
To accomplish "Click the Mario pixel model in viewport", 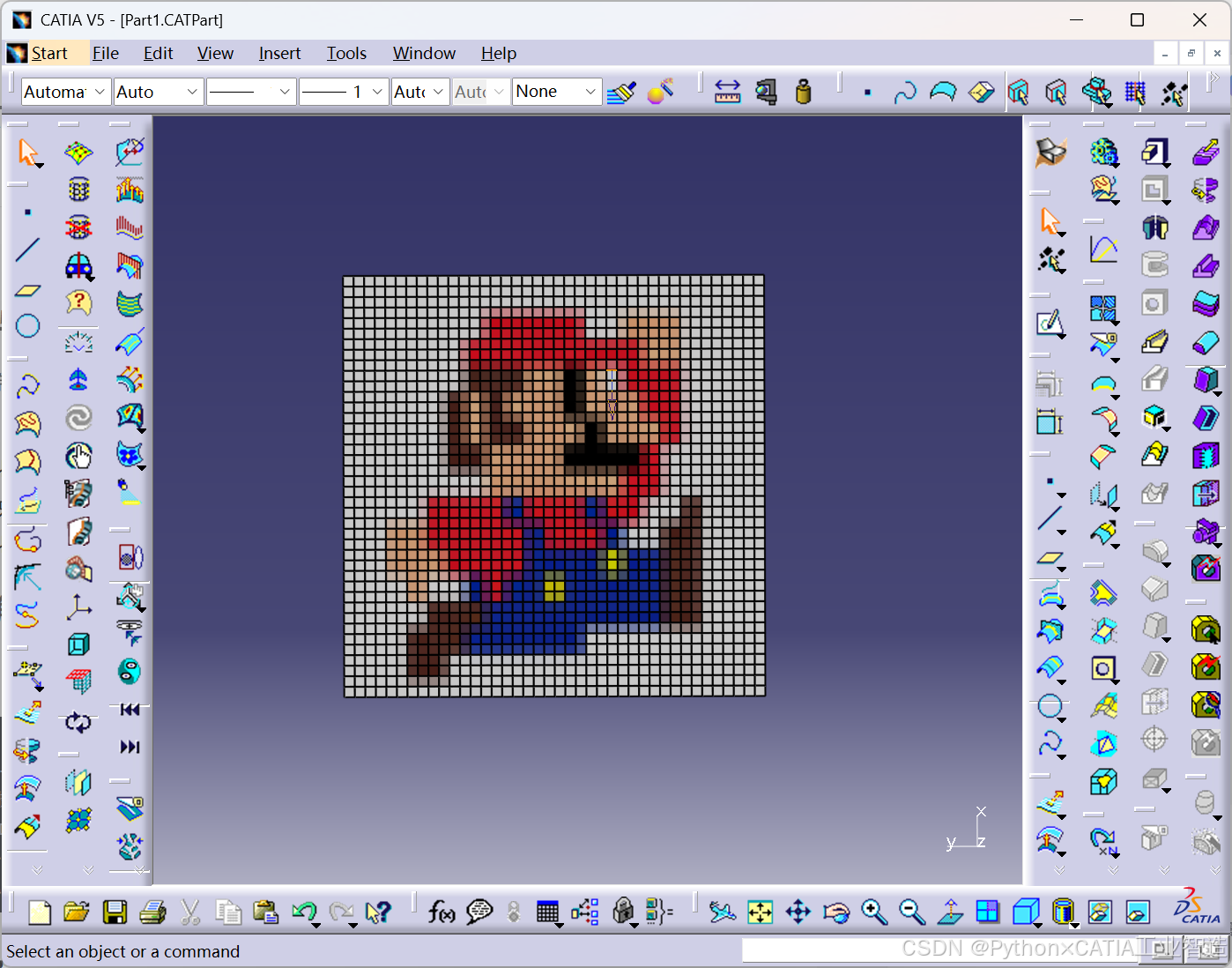I will (554, 486).
